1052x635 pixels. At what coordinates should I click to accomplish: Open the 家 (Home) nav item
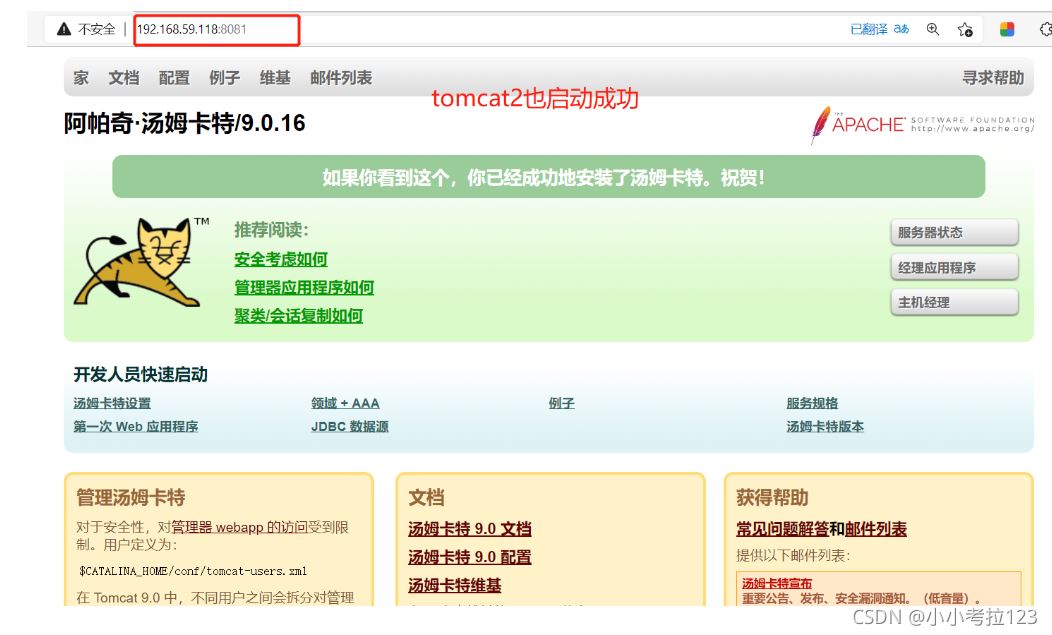(x=81, y=78)
